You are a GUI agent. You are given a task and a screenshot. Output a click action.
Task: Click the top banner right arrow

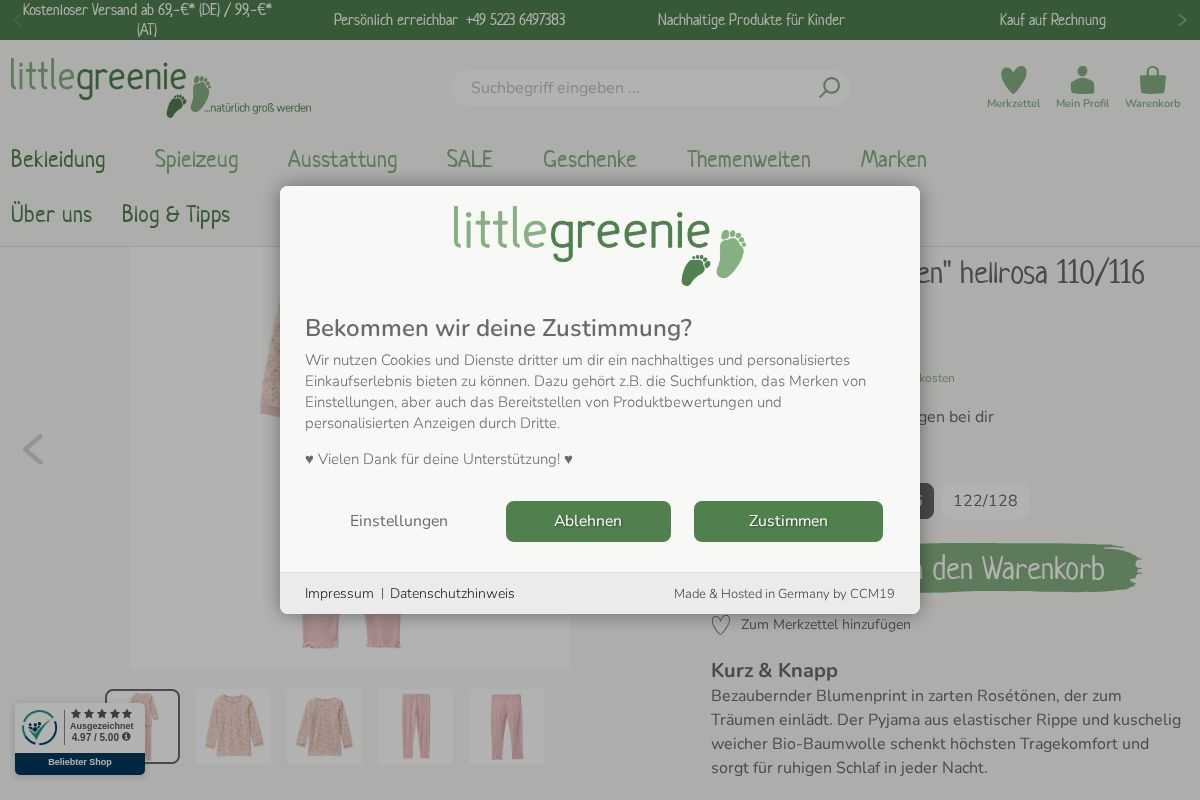1181,20
